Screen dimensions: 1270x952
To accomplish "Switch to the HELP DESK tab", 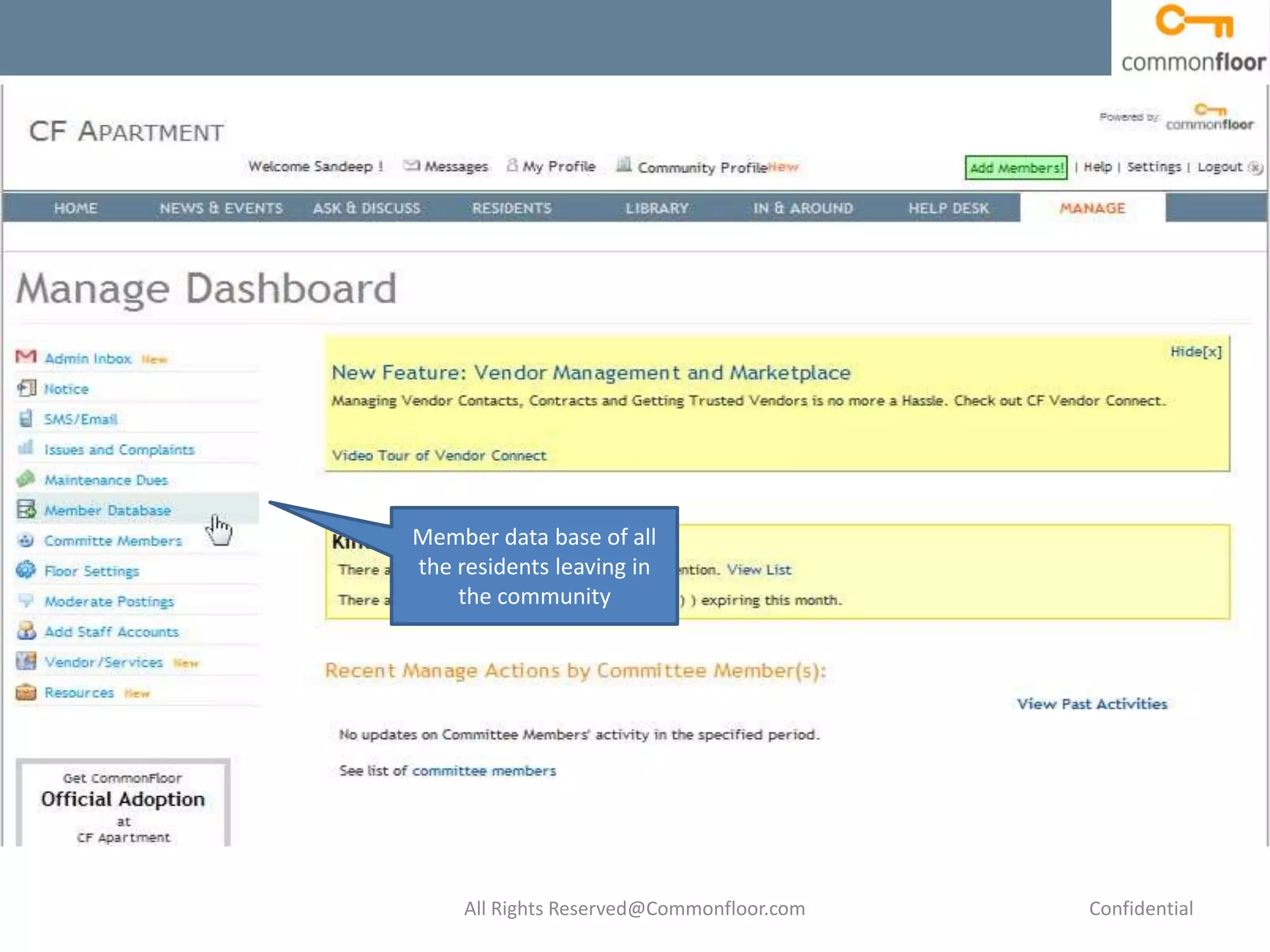I will click(x=948, y=208).
